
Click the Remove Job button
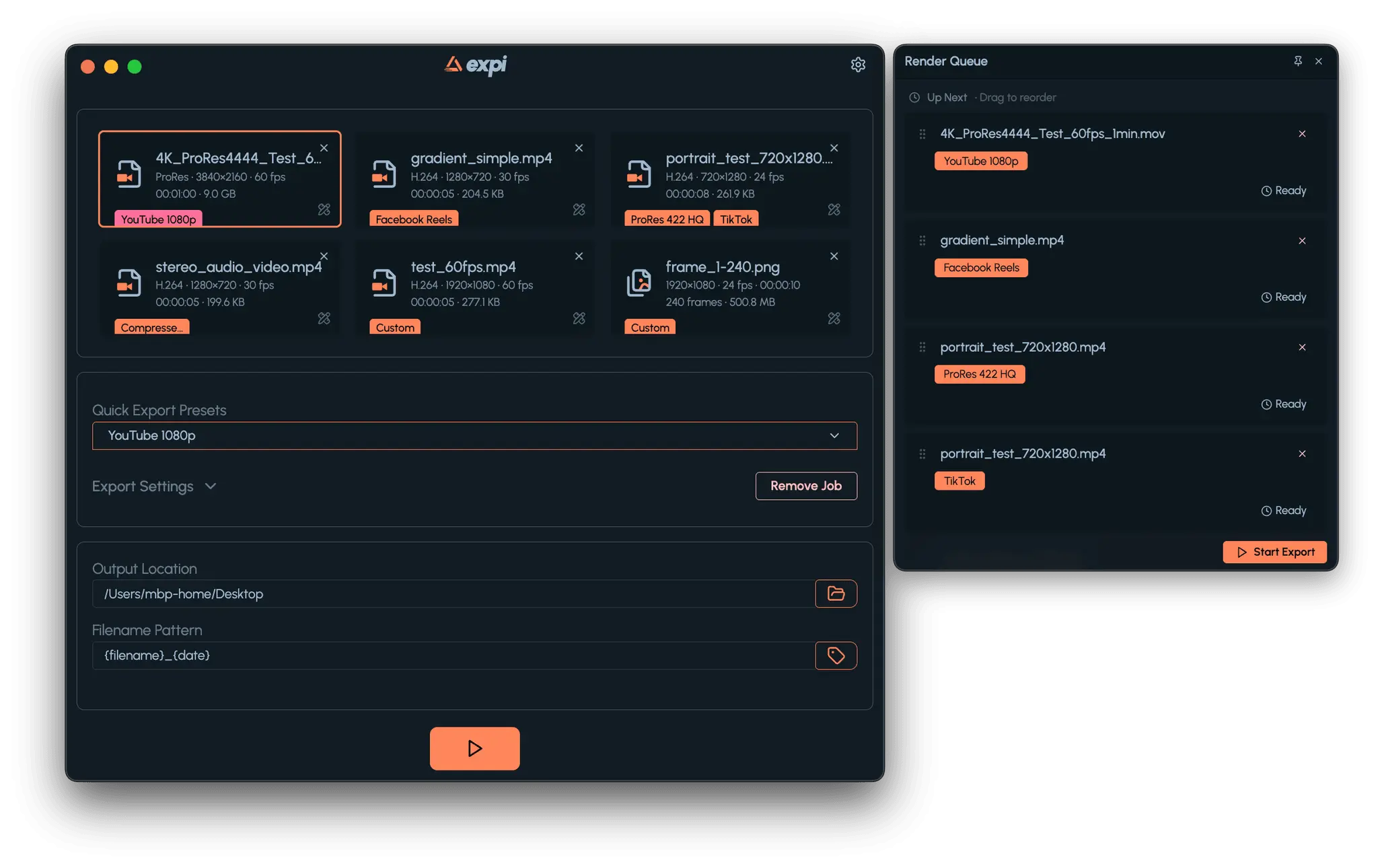coord(806,486)
